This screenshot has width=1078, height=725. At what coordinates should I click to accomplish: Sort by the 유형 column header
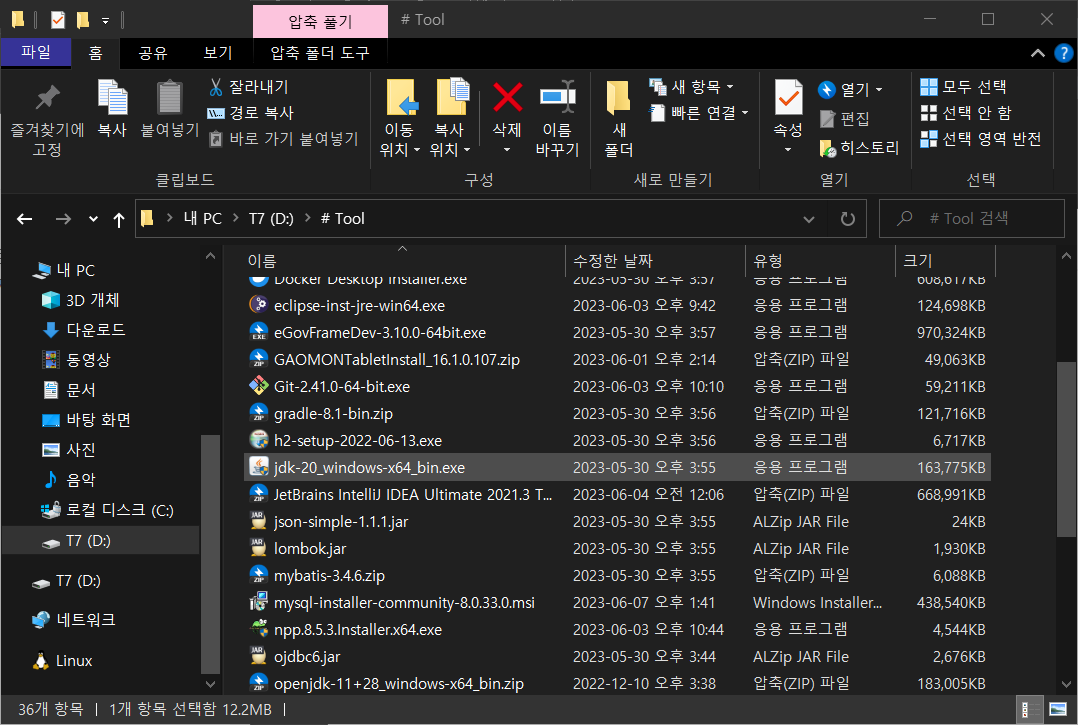[x=820, y=260]
